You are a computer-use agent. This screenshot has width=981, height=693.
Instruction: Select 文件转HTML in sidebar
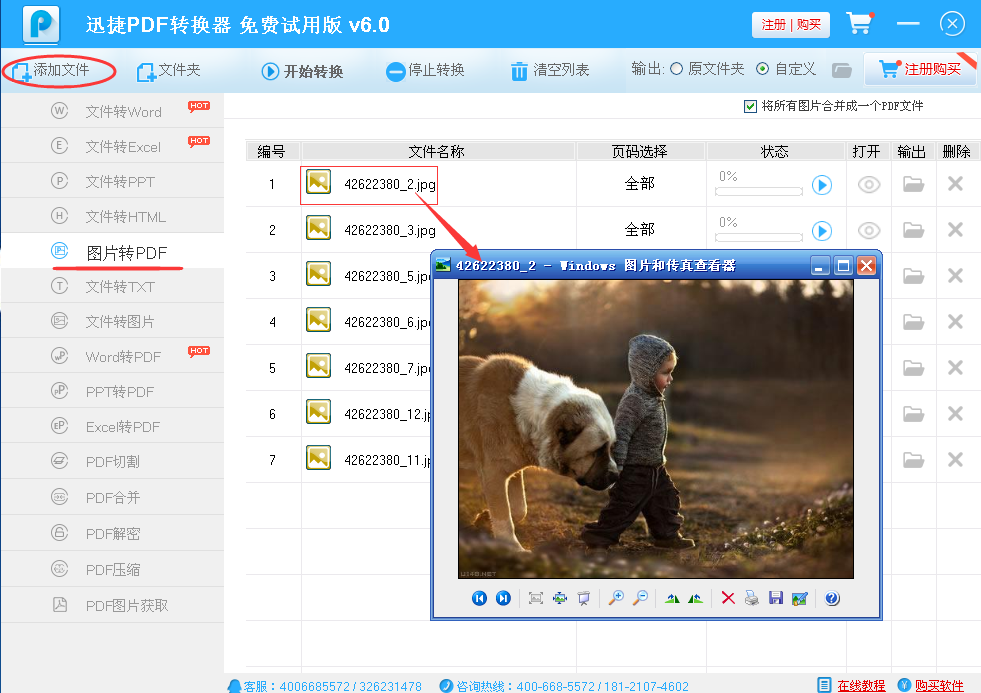click(x=113, y=216)
